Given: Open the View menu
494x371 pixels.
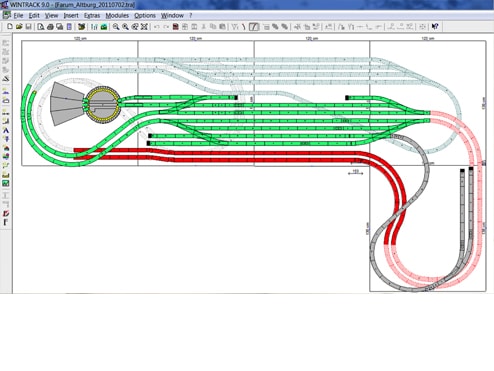Looking at the screenshot, I should tap(51, 16).
